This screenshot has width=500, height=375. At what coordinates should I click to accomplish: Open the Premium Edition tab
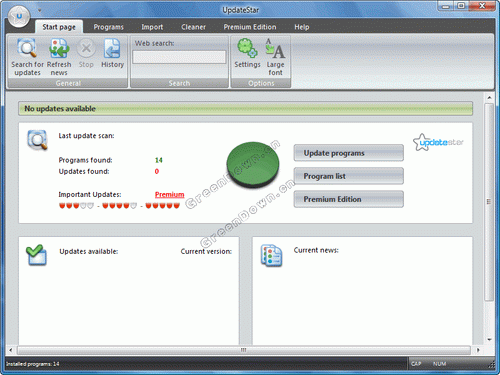coord(250,27)
